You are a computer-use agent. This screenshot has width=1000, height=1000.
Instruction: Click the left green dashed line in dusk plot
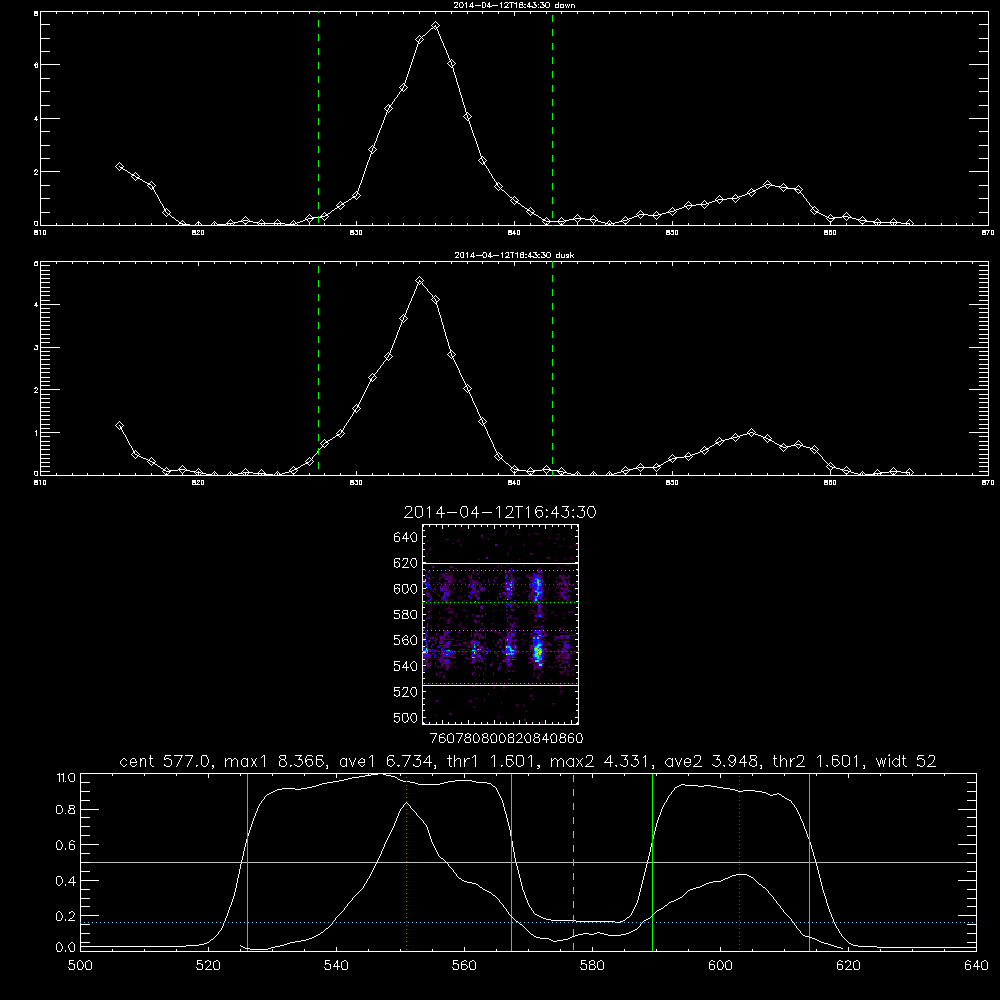click(x=318, y=369)
